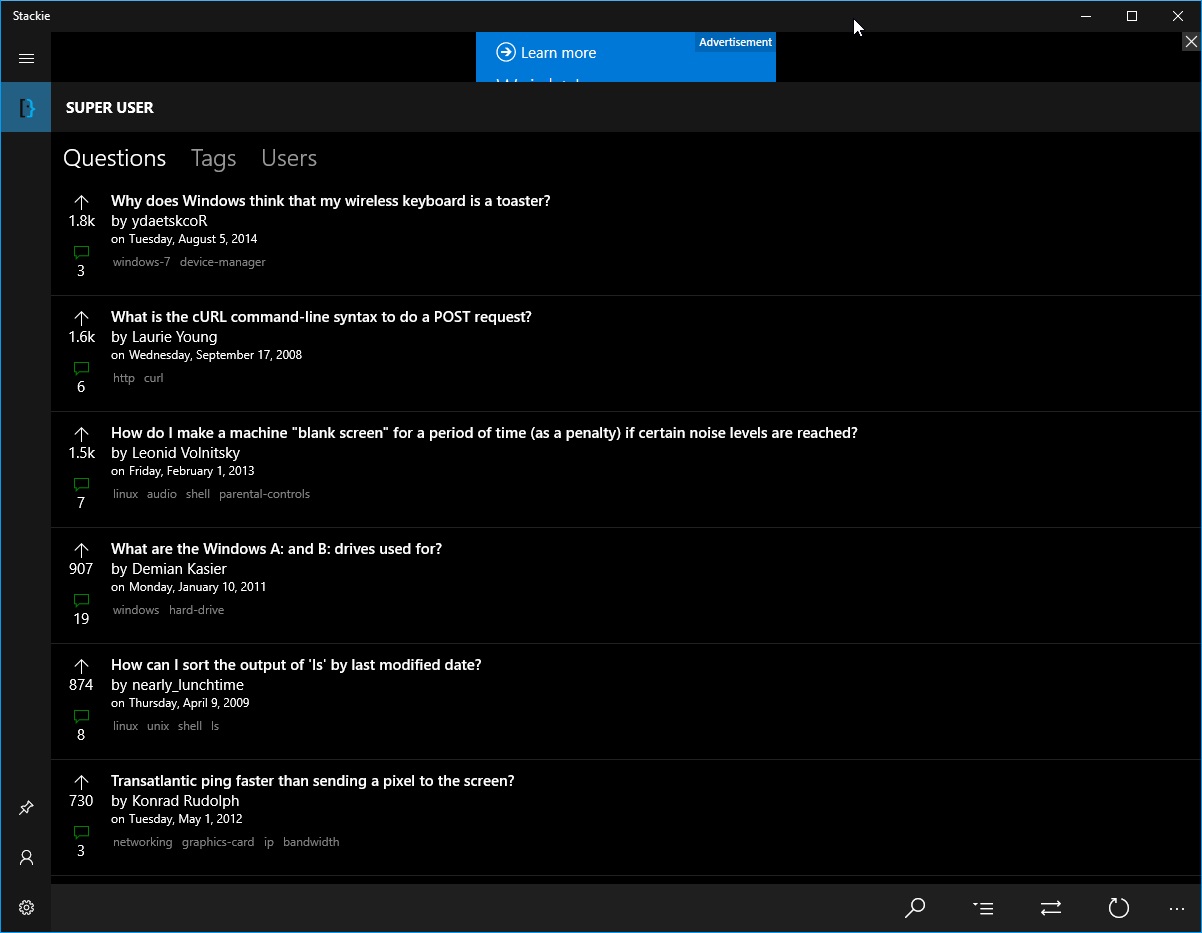Dismiss the advertisement banner

(x=1190, y=41)
